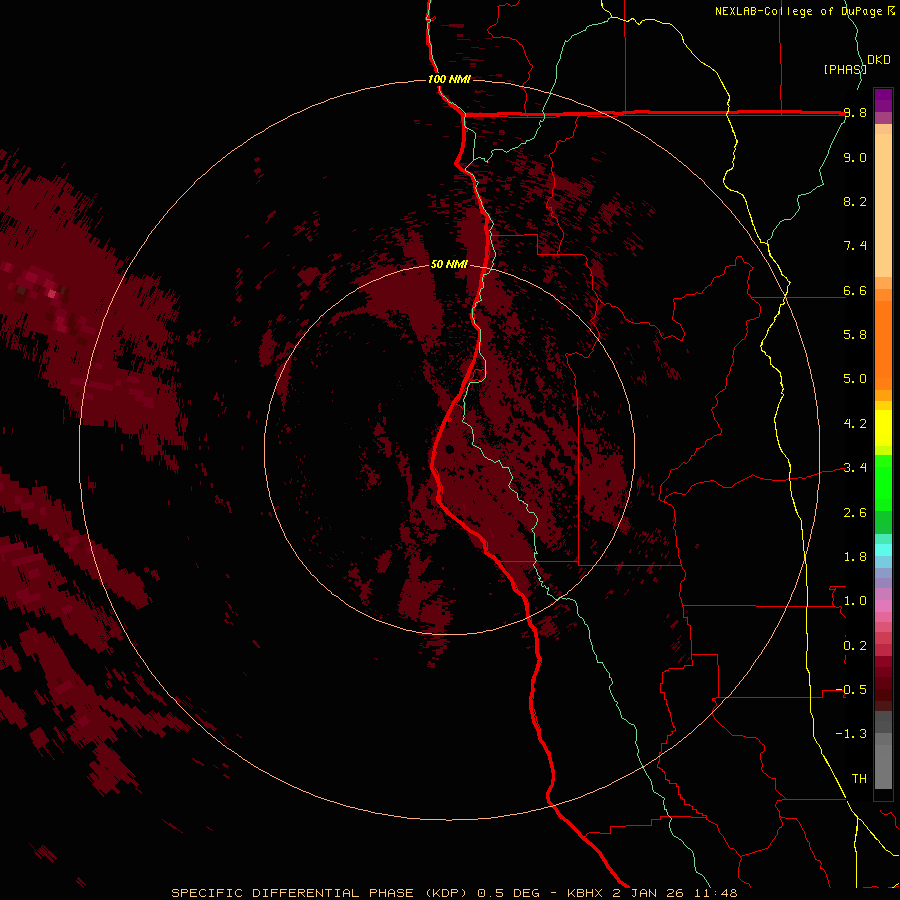Select the 9.8 scale value
Screen dimensions: 900x900
pos(855,113)
